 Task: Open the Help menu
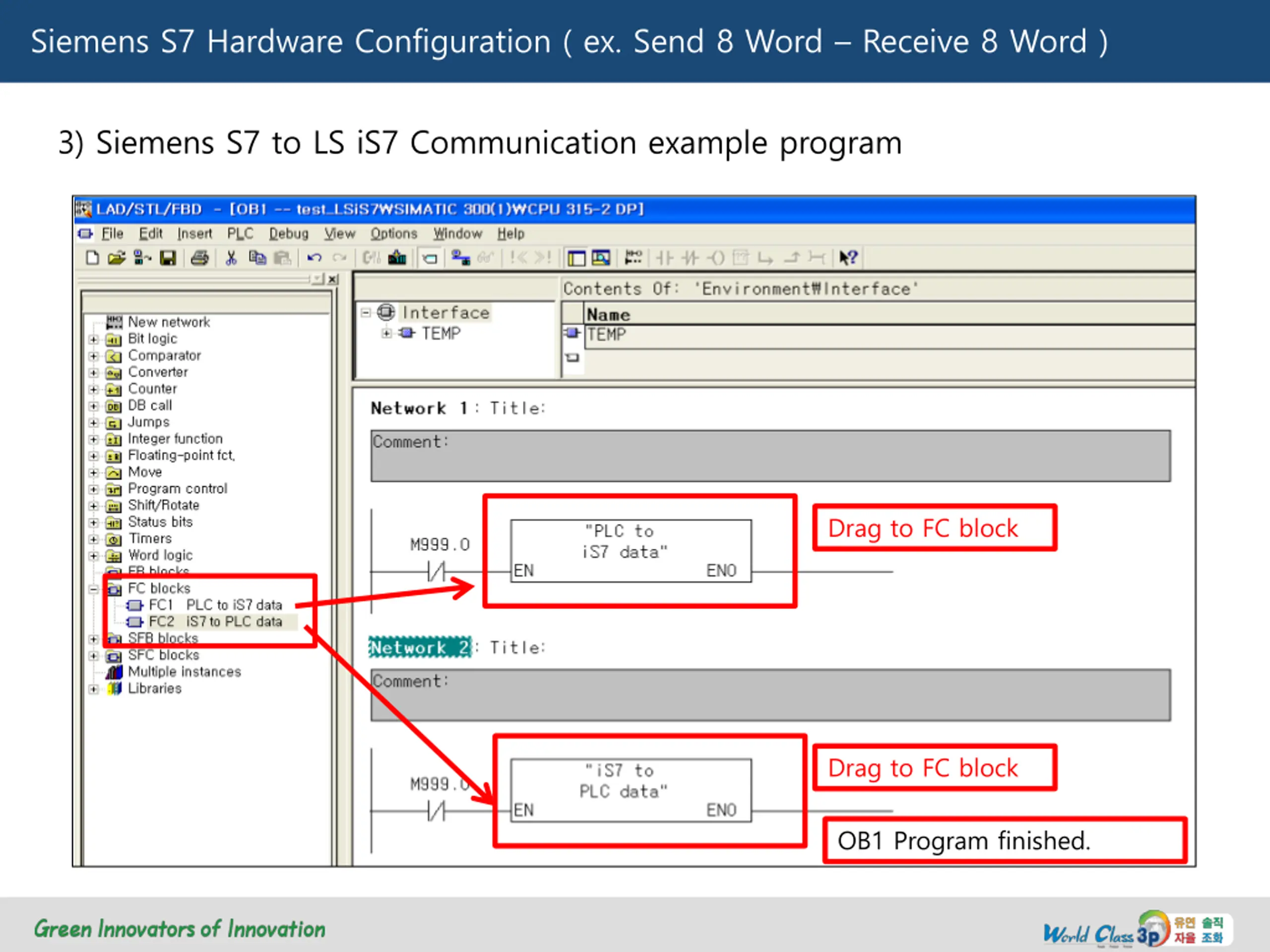(511, 234)
